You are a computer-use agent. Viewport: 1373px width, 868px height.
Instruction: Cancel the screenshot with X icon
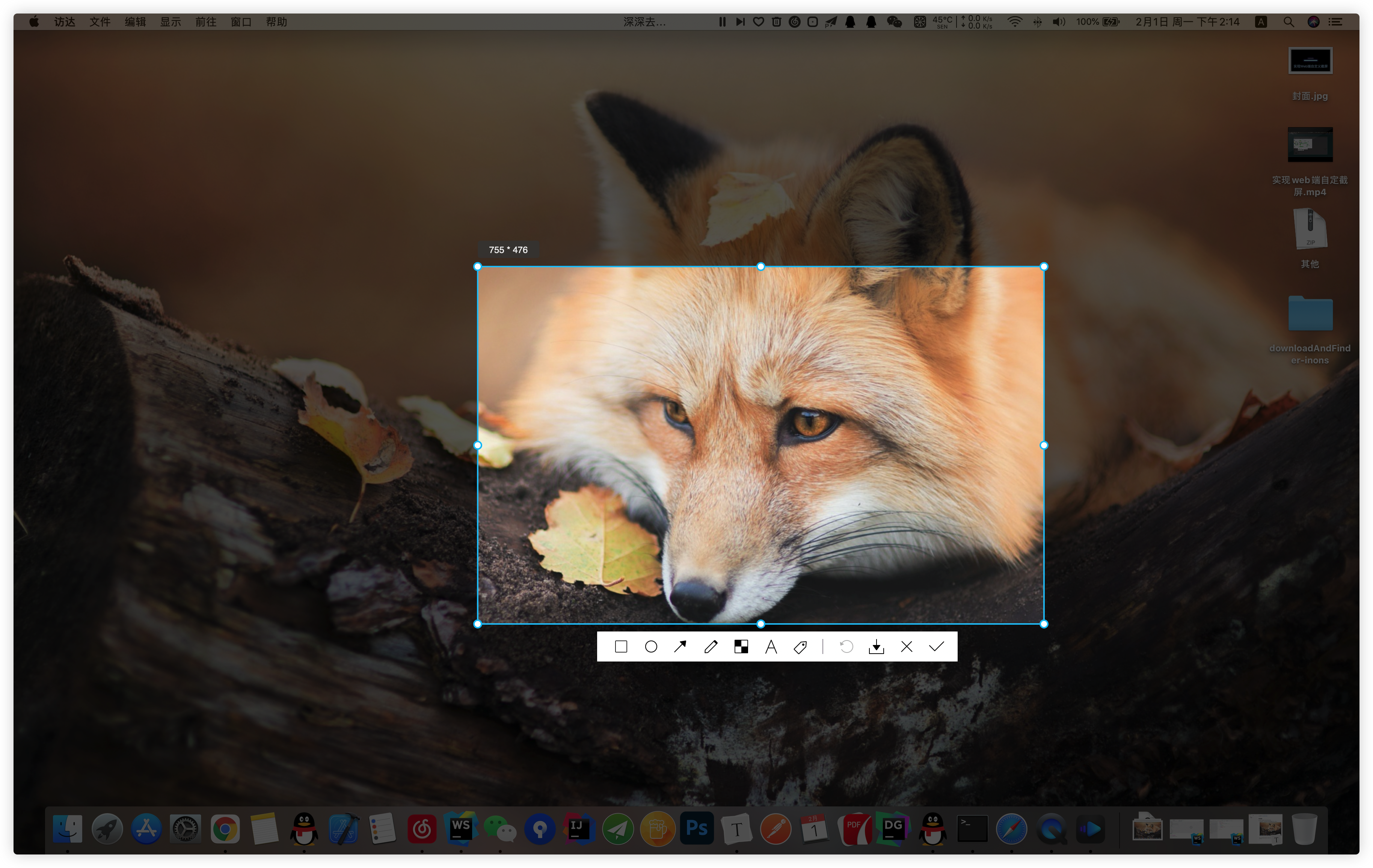[907, 646]
